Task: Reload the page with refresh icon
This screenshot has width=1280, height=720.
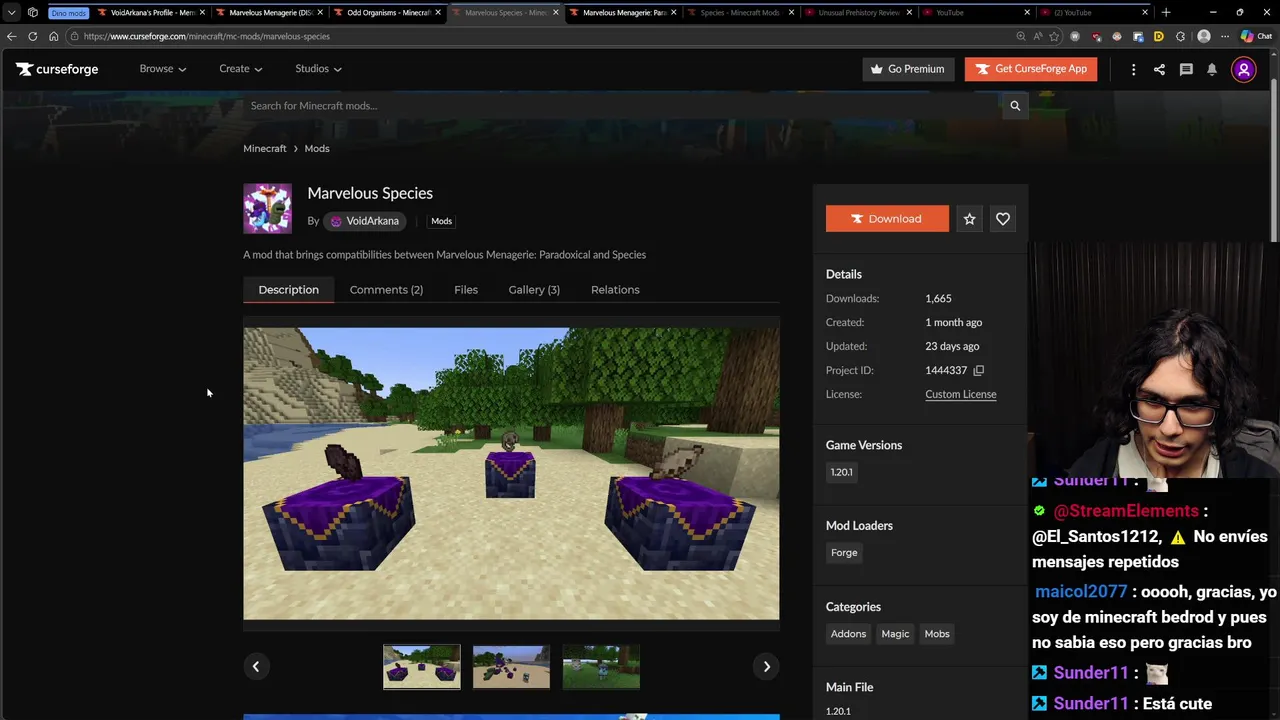Action: coord(32,36)
